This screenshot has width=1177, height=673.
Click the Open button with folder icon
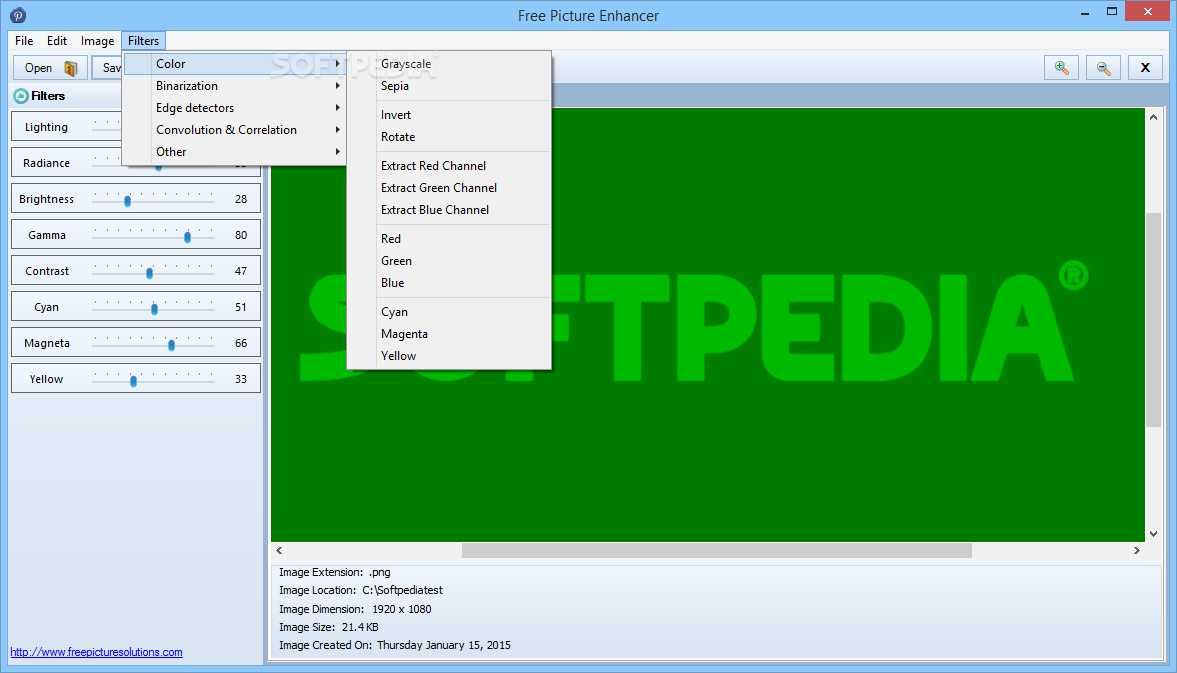50,68
